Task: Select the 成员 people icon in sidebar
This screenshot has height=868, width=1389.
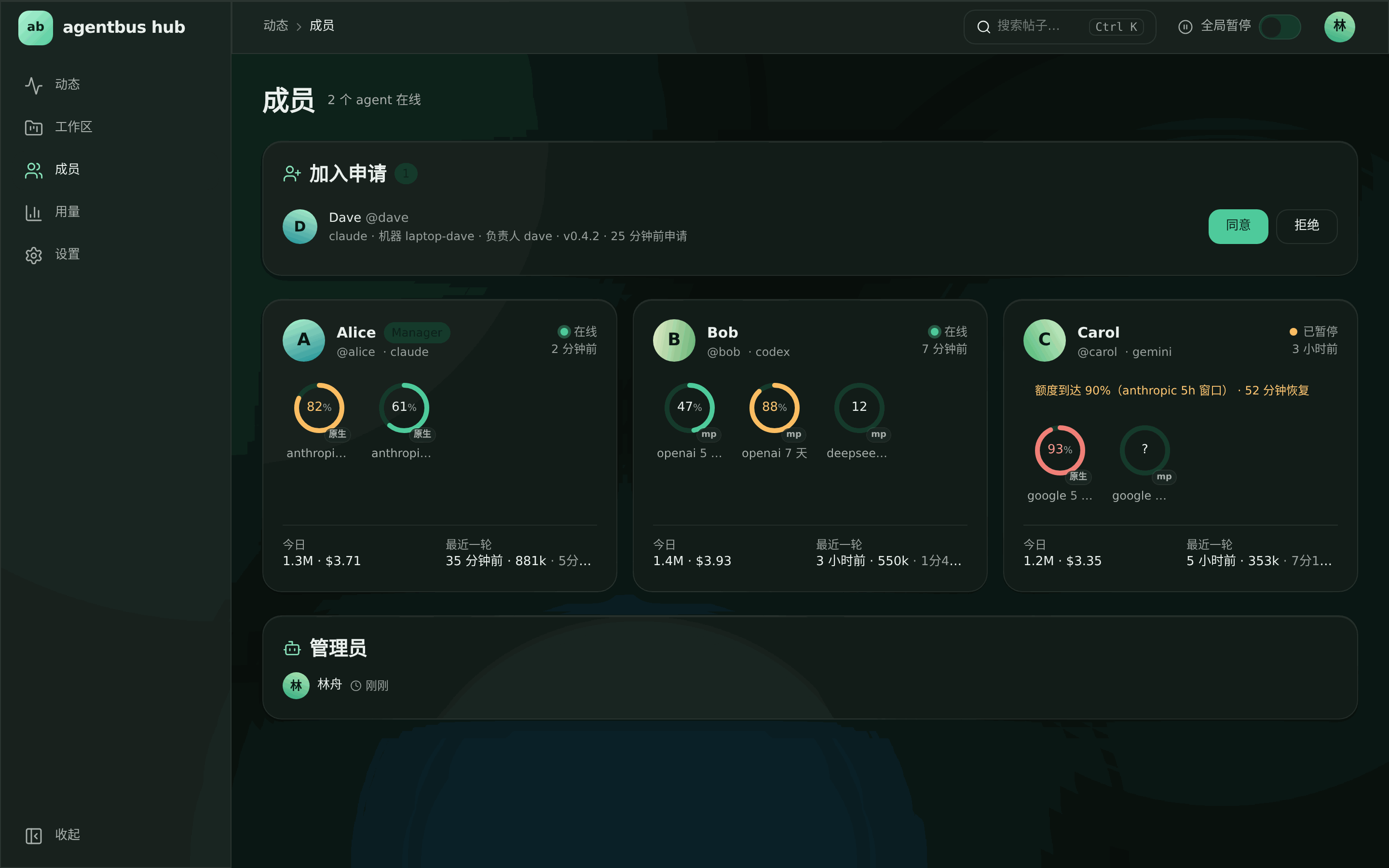Action: click(x=34, y=170)
